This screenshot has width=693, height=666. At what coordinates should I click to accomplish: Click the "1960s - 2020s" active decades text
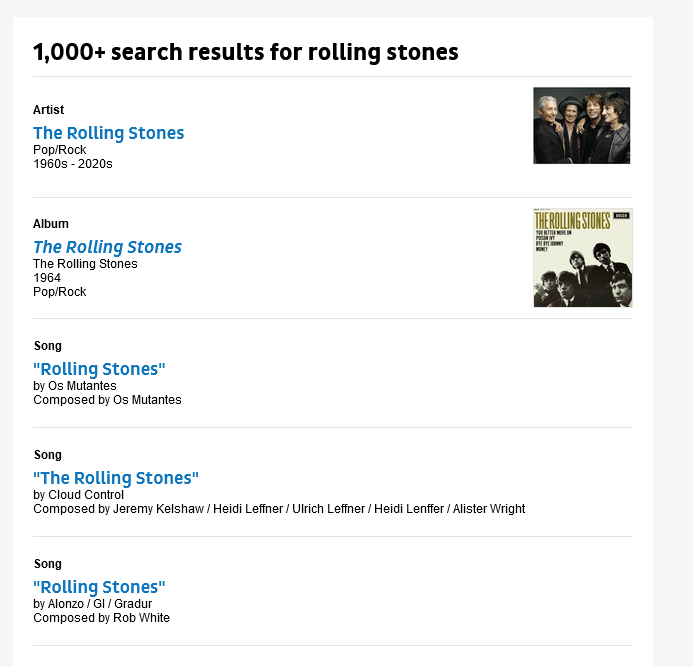tap(73, 164)
